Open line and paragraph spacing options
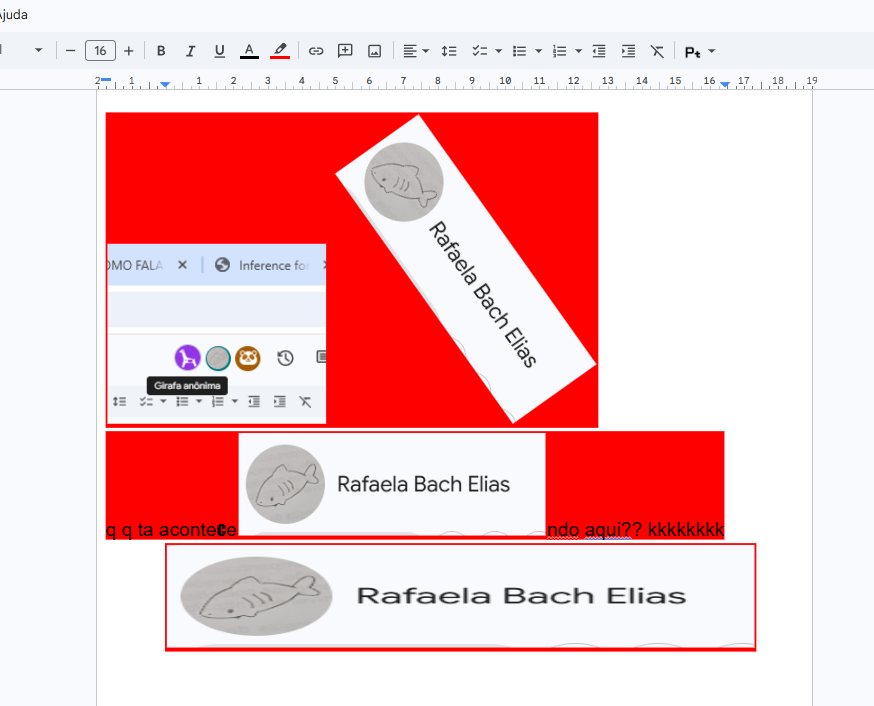The width and height of the screenshot is (874, 706). coord(449,51)
